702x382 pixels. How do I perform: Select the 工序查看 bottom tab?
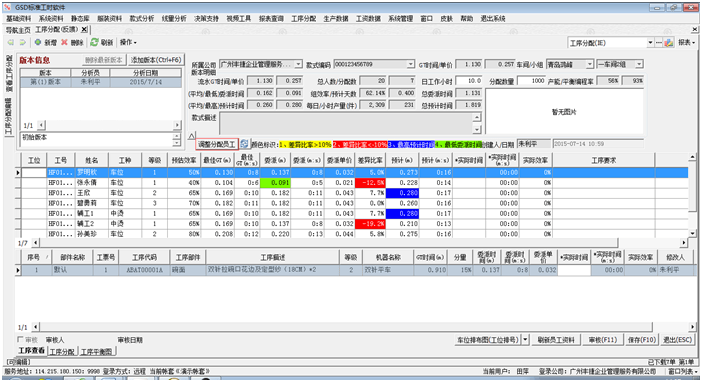click(x=31, y=351)
